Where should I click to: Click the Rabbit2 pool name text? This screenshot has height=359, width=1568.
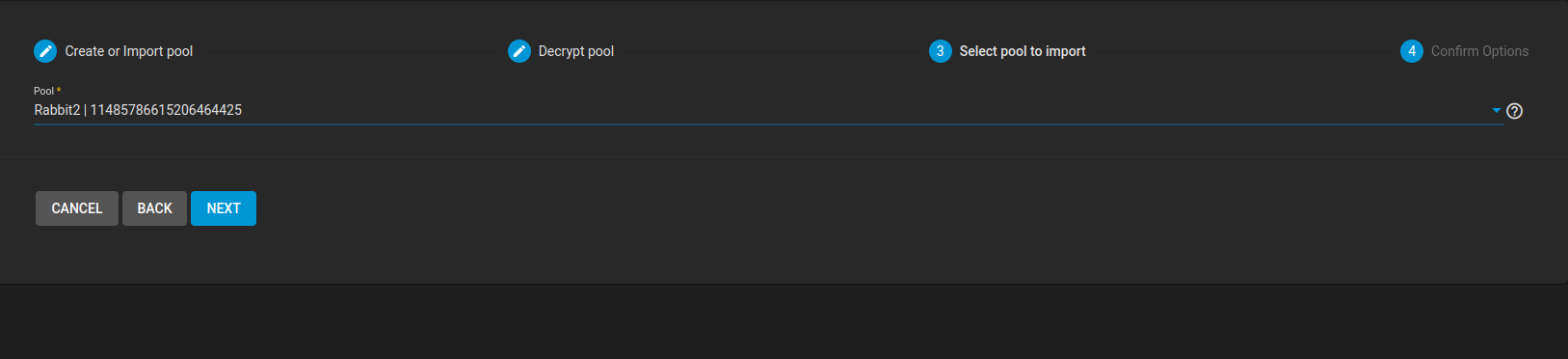(x=57, y=110)
